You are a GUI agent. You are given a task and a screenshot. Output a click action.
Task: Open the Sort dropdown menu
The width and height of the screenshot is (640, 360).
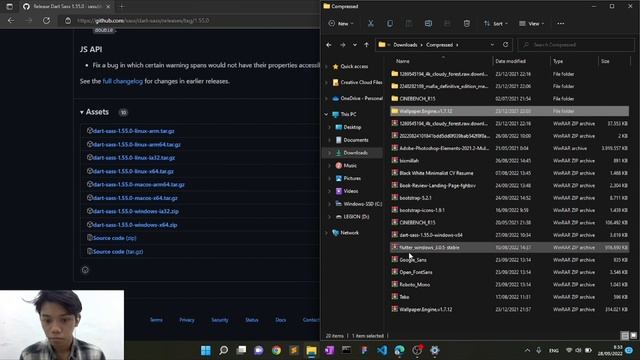coord(496,24)
